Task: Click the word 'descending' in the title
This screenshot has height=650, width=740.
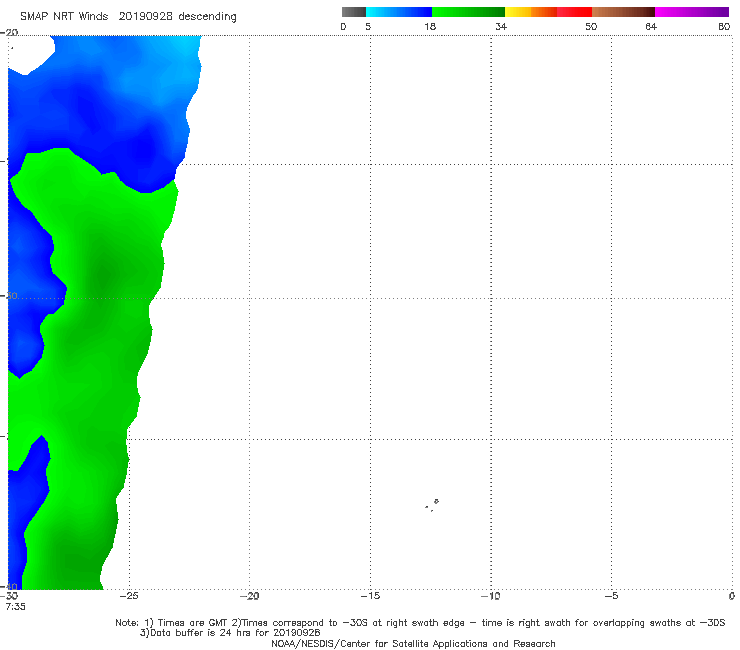Action: [207, 17]
